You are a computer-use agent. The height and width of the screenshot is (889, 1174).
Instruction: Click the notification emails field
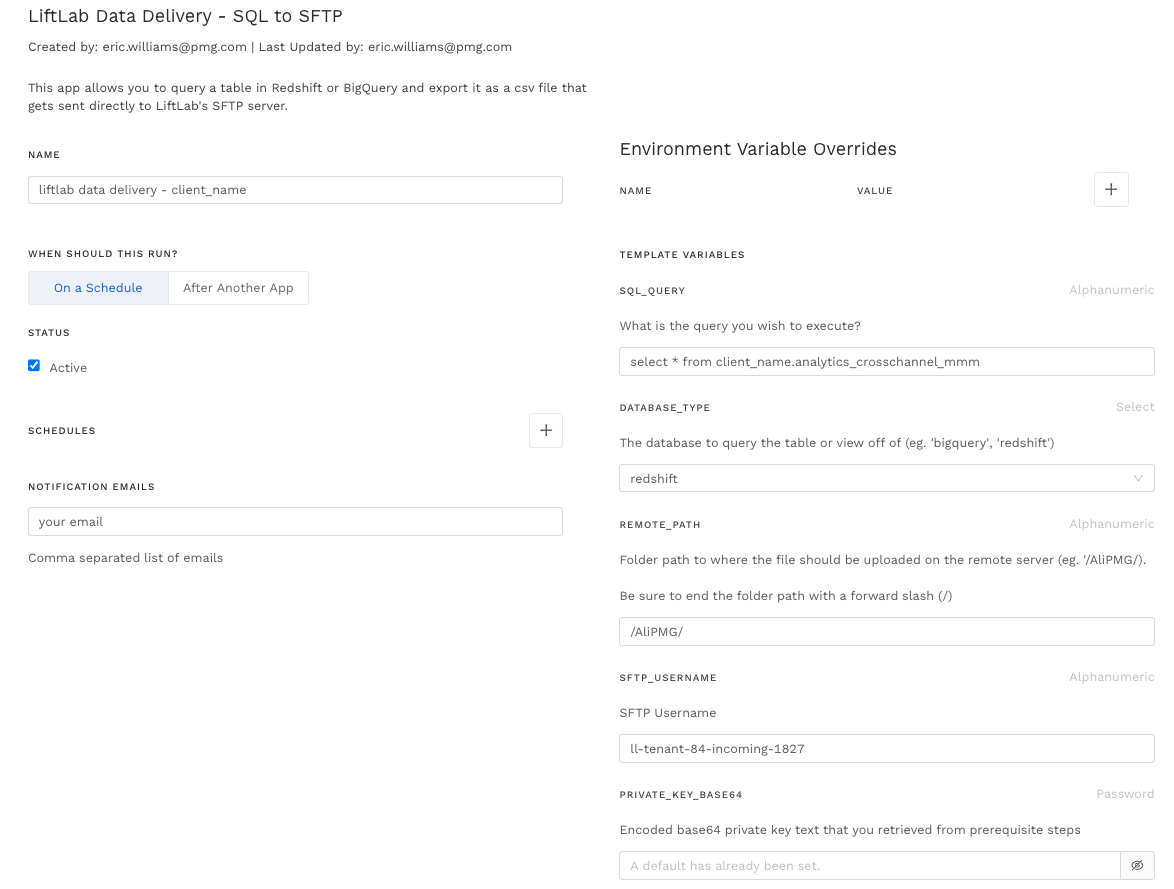point(295,522)
